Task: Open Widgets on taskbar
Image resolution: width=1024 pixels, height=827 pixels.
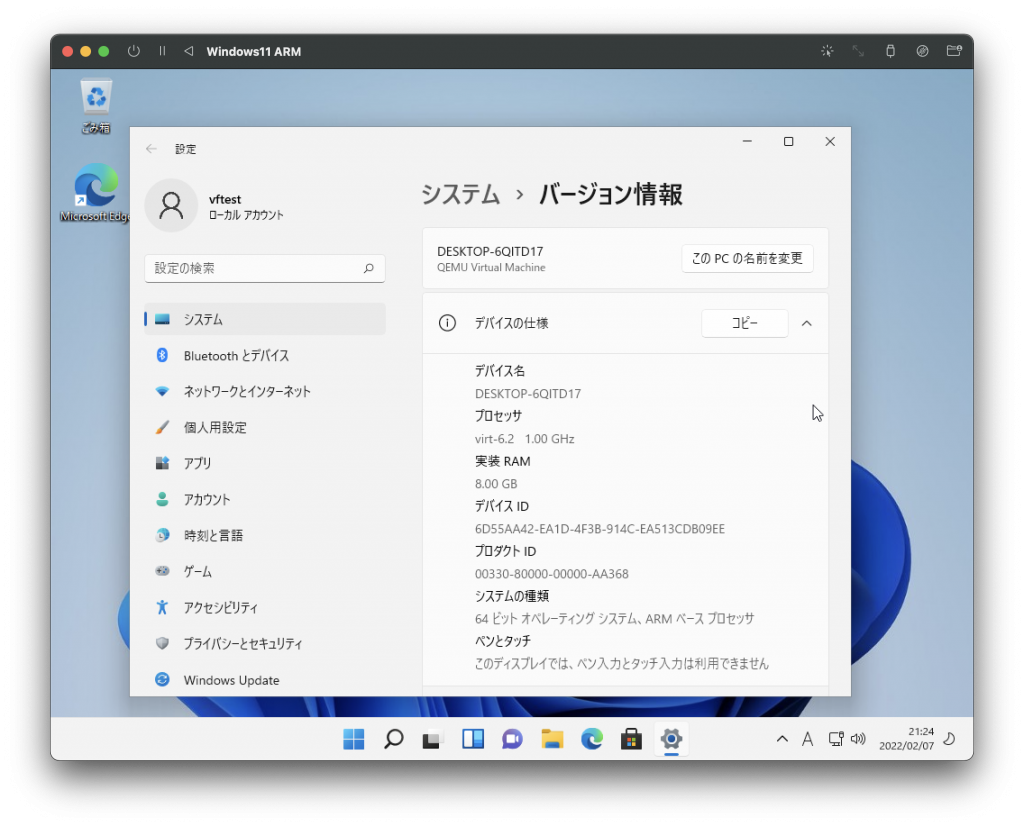Action: point(473,739)
